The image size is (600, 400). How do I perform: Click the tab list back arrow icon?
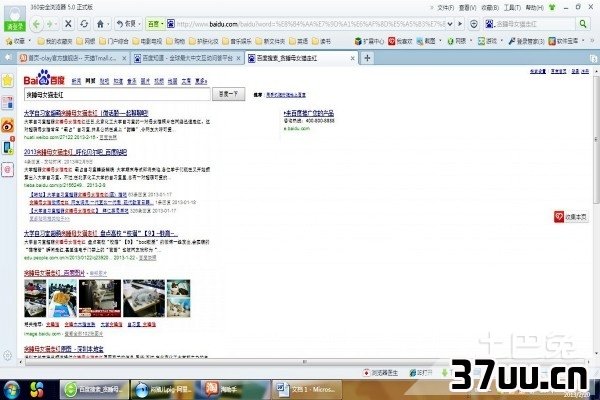coord(8,57)
